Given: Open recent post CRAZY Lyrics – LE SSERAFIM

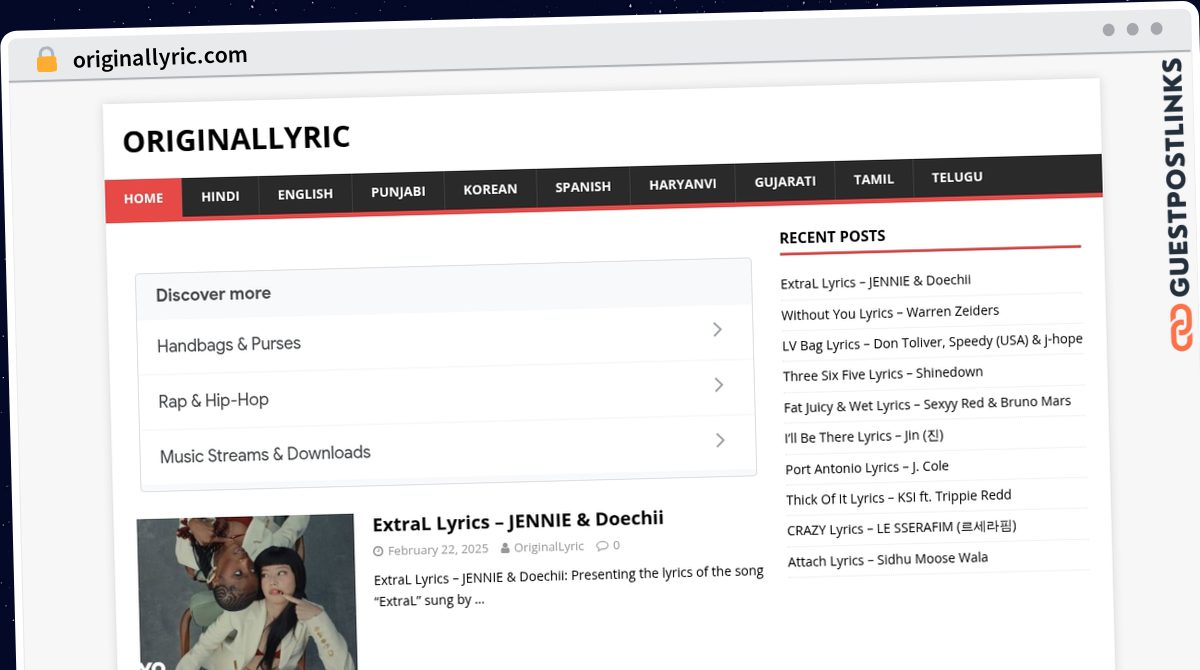Looking at the screenshot, I should click(902, 527).
